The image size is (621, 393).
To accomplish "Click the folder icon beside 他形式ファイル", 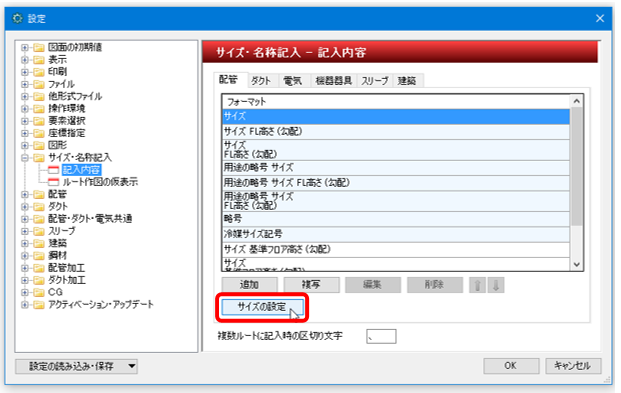I will pos(39,96).
